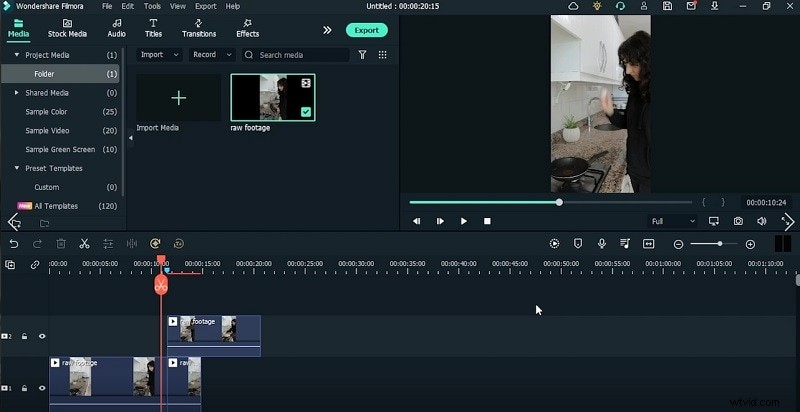Open the Export menu

coord(206,6)
